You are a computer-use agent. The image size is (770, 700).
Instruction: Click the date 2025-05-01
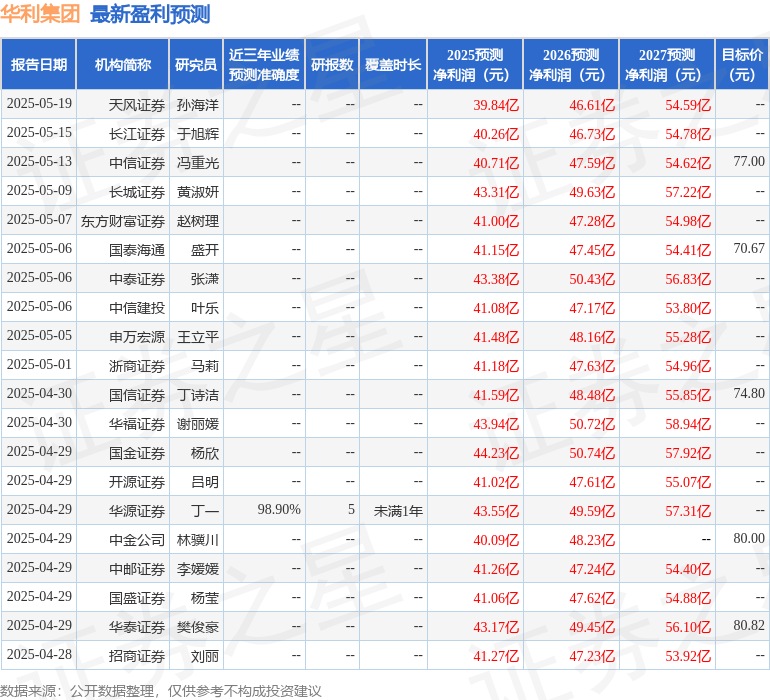(39, 364)
